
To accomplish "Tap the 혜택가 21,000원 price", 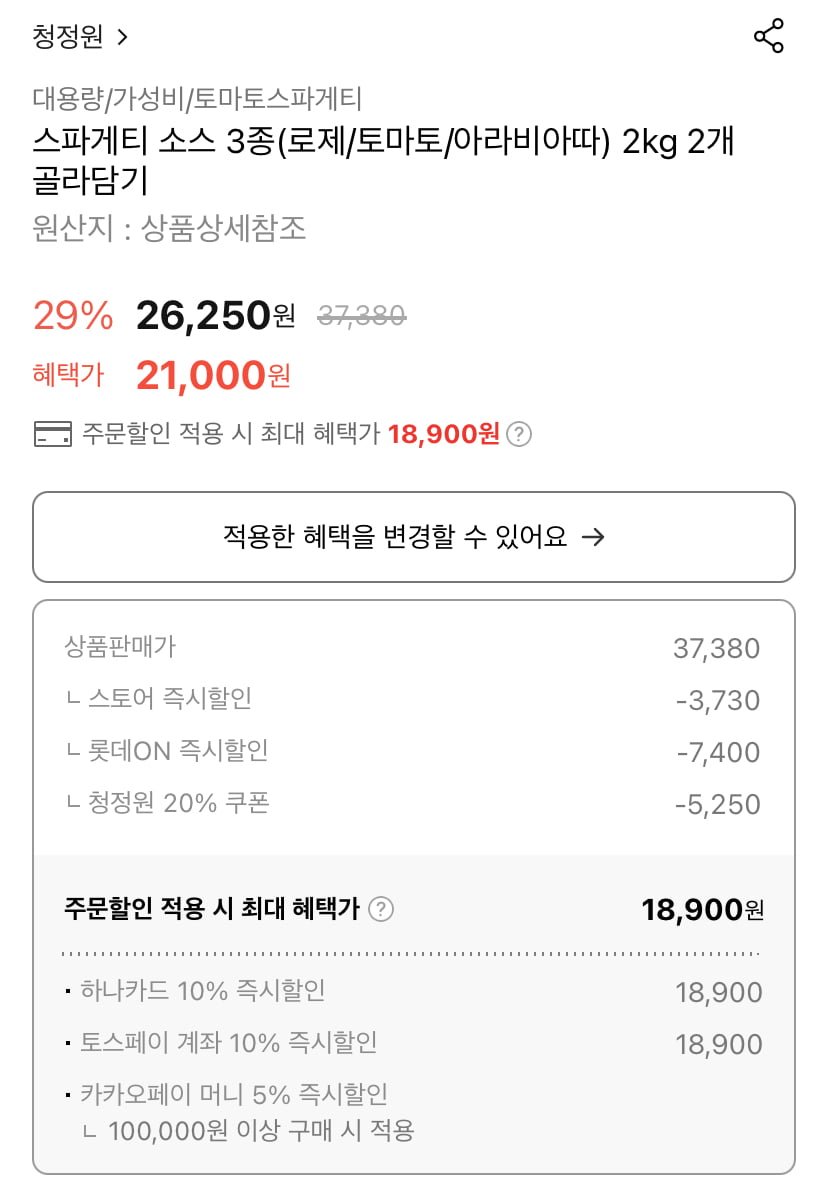I will point(212,376).
